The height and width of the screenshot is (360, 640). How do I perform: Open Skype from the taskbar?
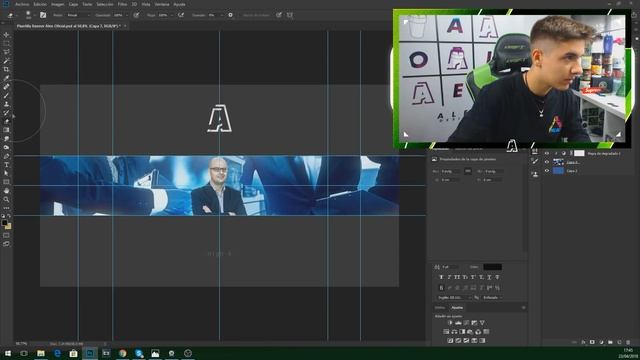pos(139,353)
